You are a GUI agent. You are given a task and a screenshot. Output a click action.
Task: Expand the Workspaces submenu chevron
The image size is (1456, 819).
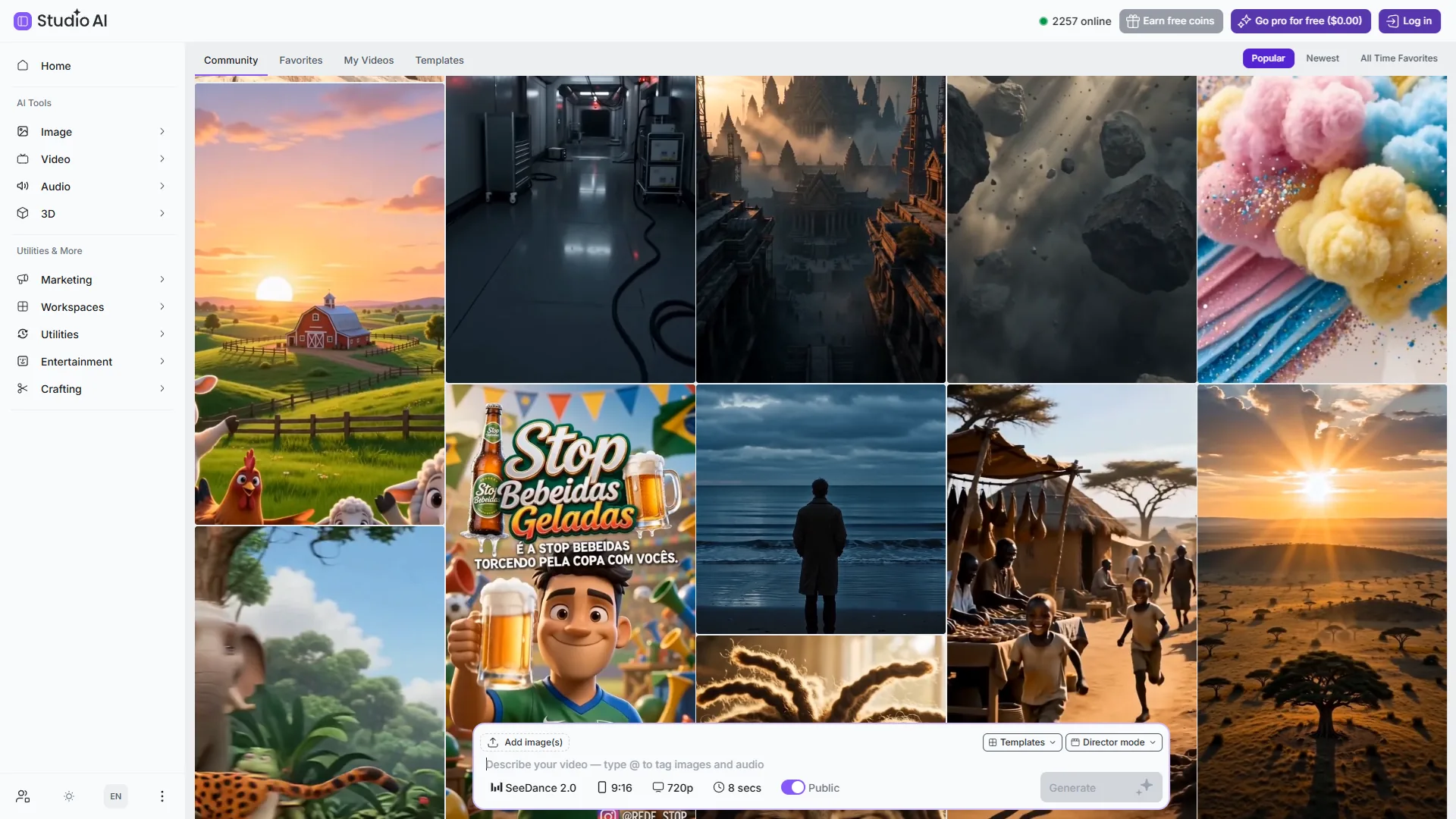[x=162, y=306]
